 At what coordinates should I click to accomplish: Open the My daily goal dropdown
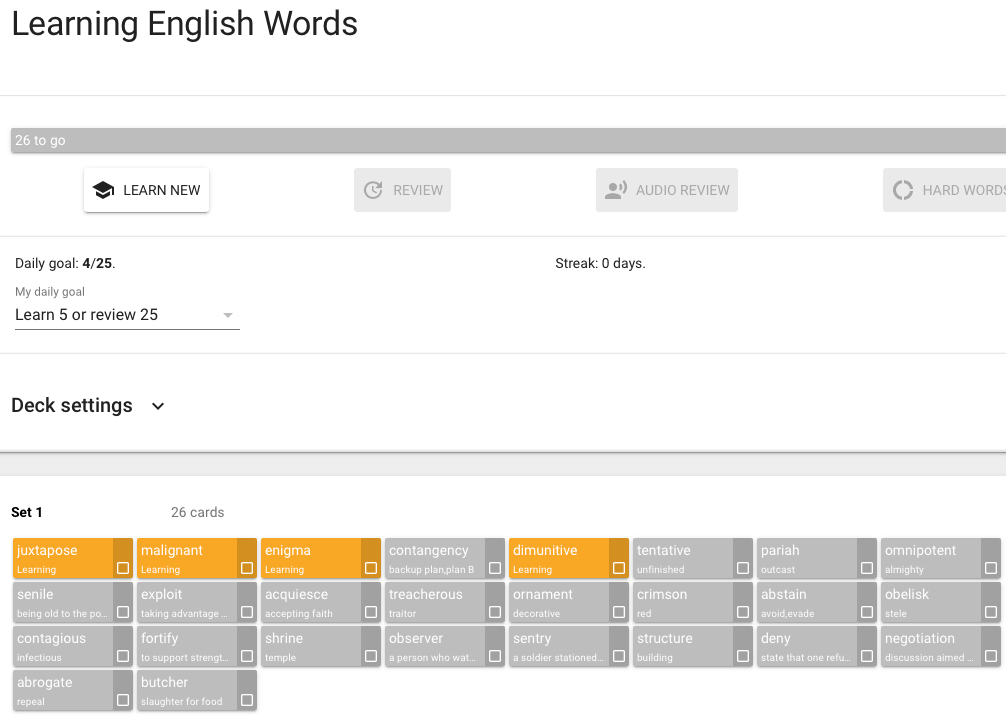(126, 315)
